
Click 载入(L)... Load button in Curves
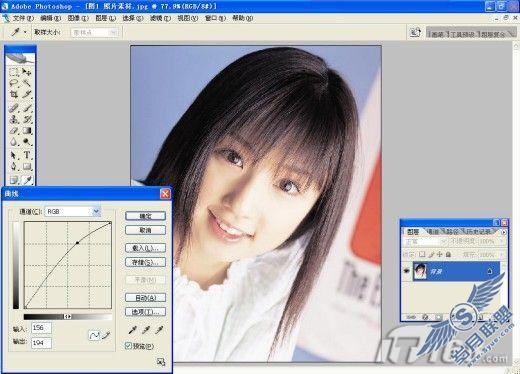pos(145,248)
